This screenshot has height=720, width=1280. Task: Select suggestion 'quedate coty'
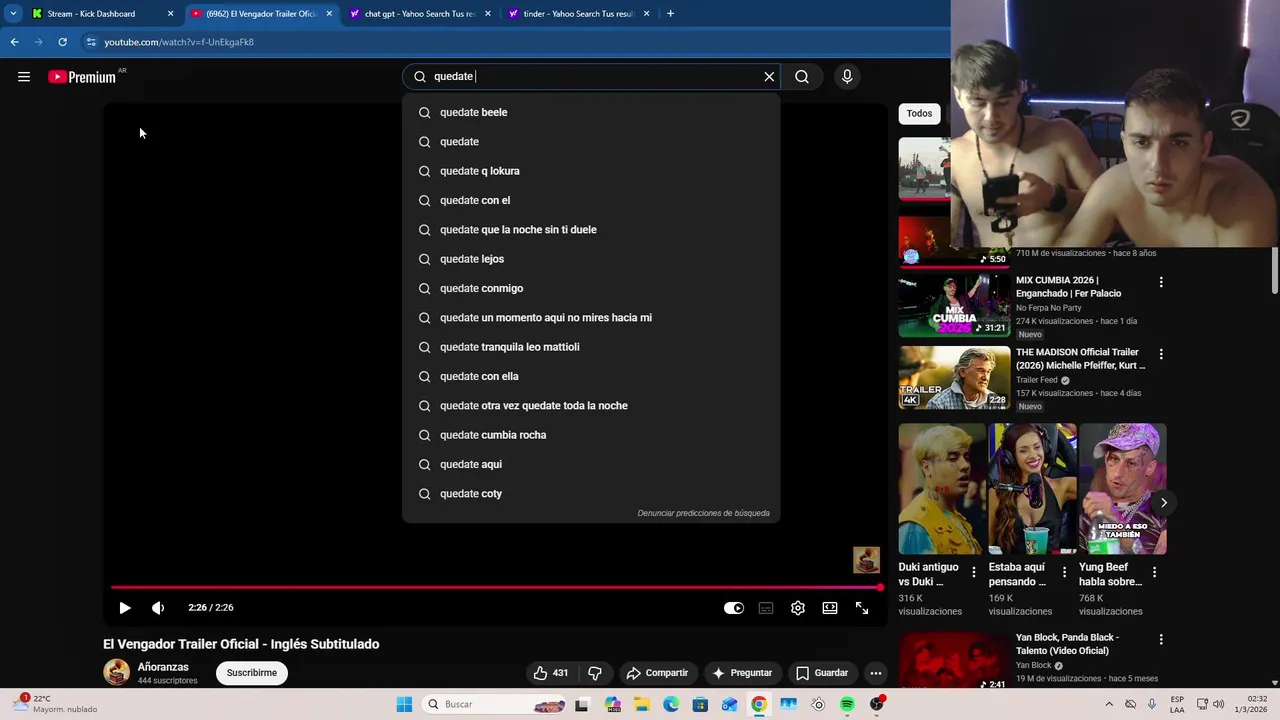pyautogui.click(x=591, y=494)
